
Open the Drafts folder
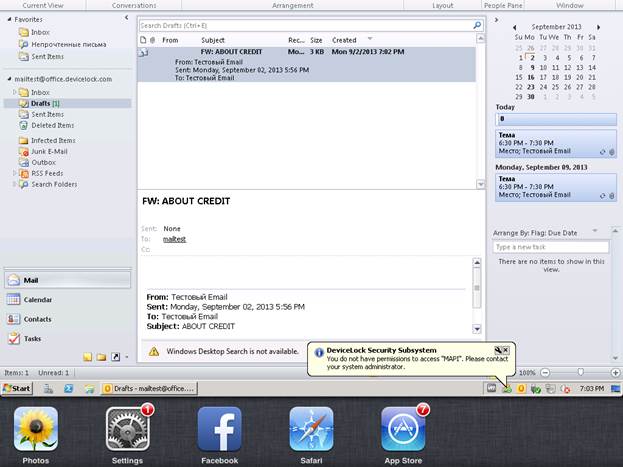click(x=43, y=103)
